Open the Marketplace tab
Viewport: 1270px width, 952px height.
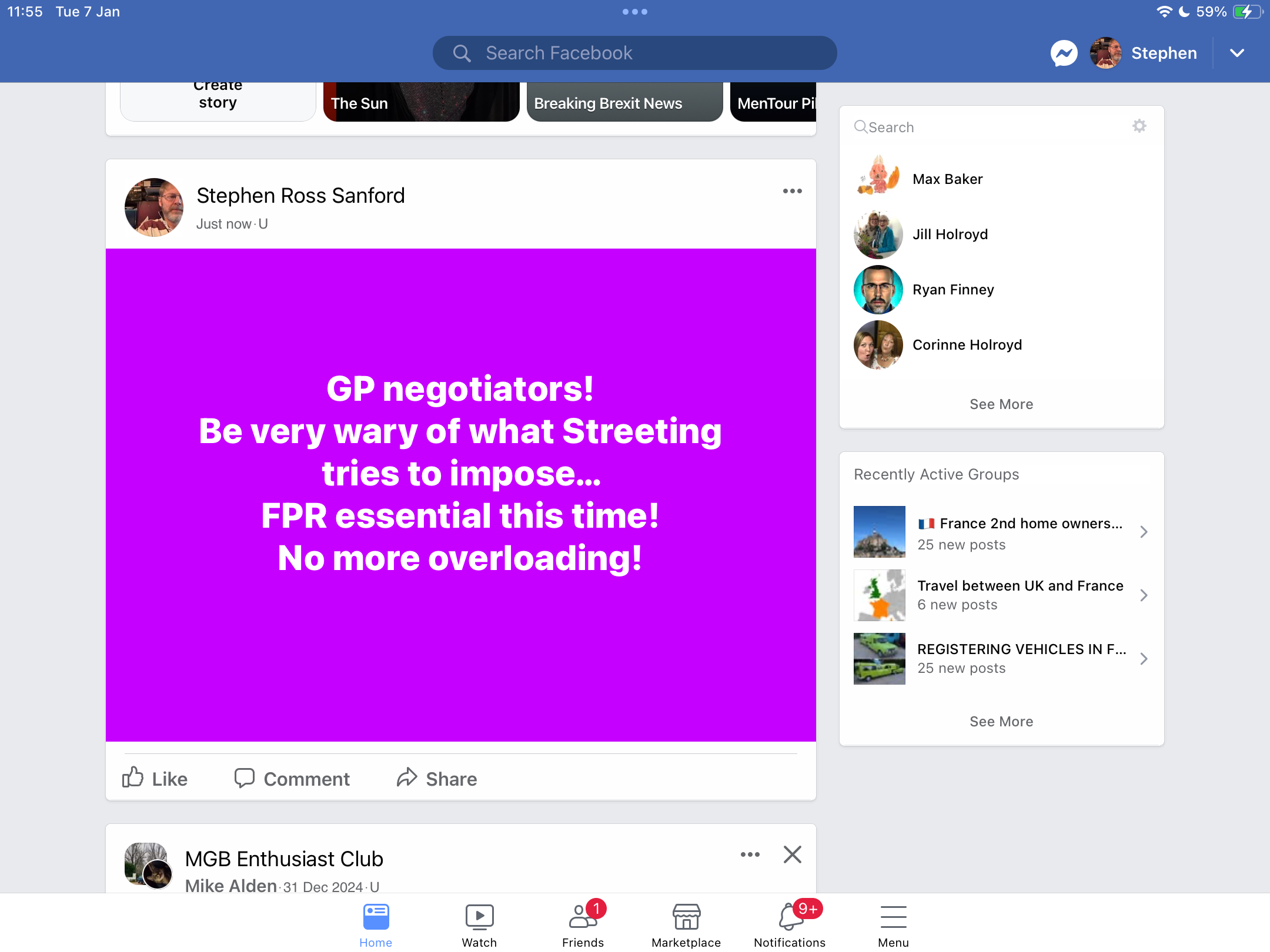coord(686,925)
